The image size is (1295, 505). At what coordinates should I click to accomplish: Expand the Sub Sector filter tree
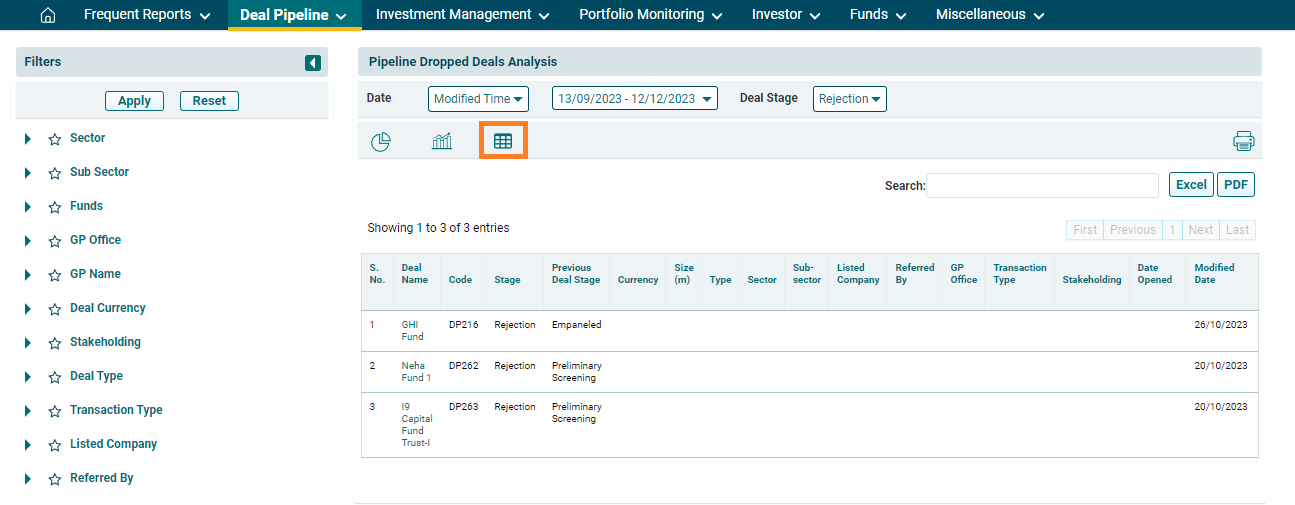click(28, 173)
